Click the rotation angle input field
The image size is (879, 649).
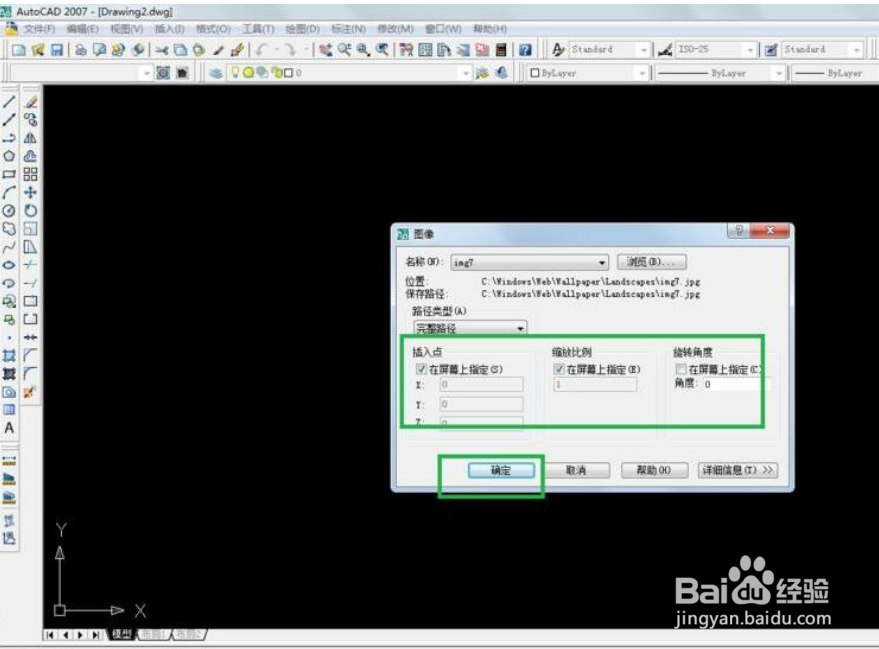pos(737,384)
